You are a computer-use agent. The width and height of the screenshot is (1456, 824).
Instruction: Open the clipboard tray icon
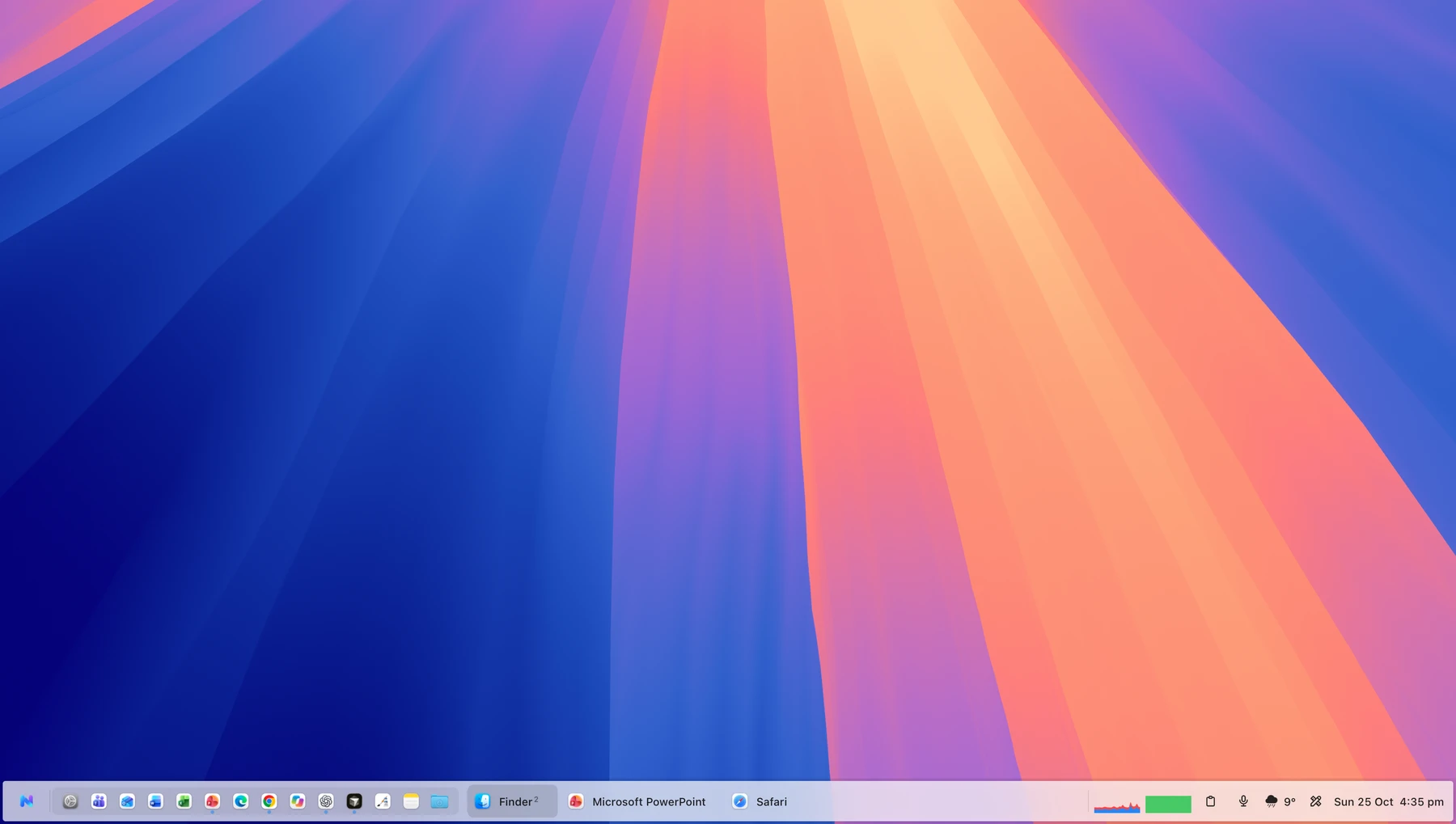pyautogui.click(x=1210, y=801)
